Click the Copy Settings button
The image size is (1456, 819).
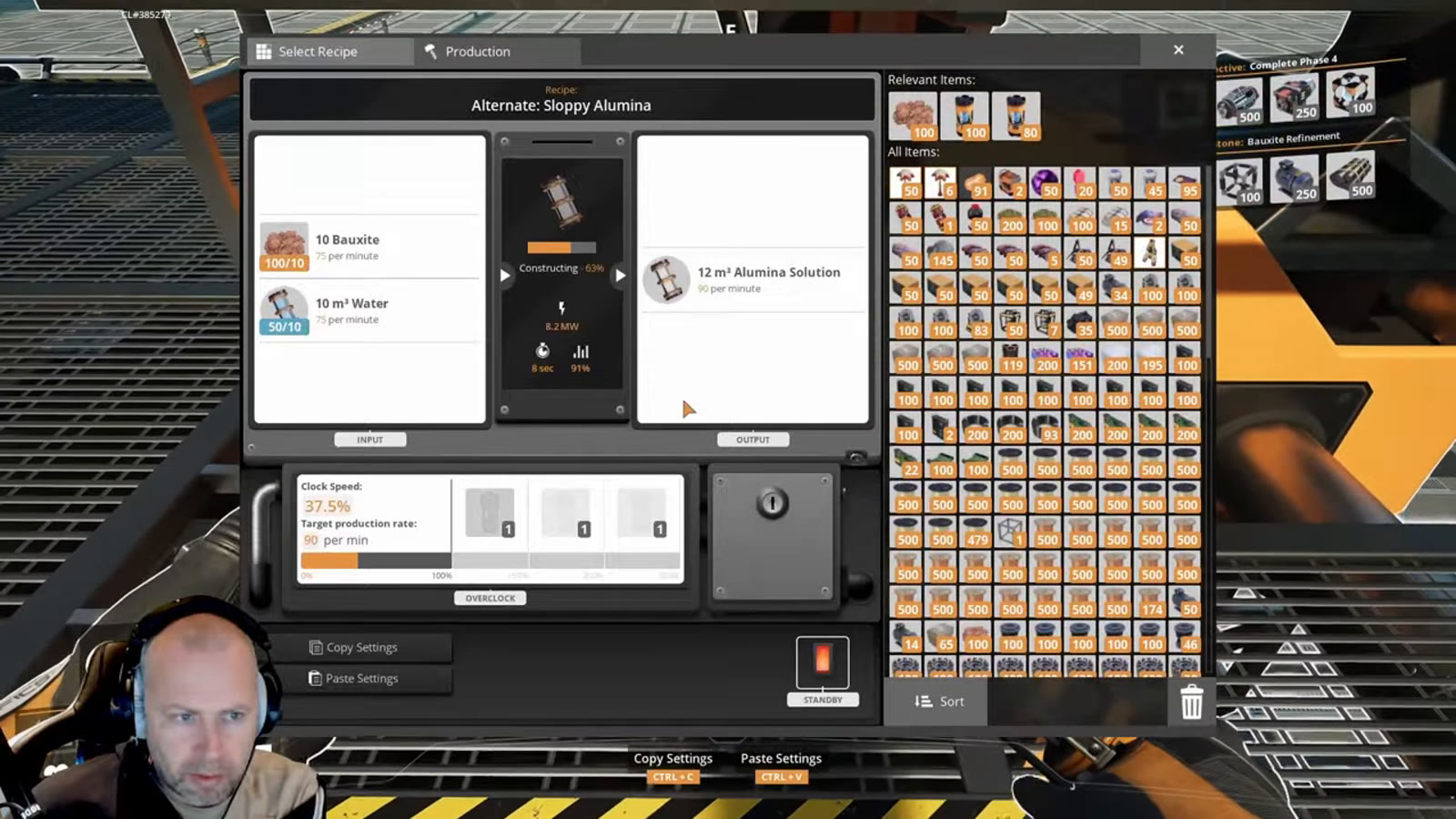click(x=361, y=647)
